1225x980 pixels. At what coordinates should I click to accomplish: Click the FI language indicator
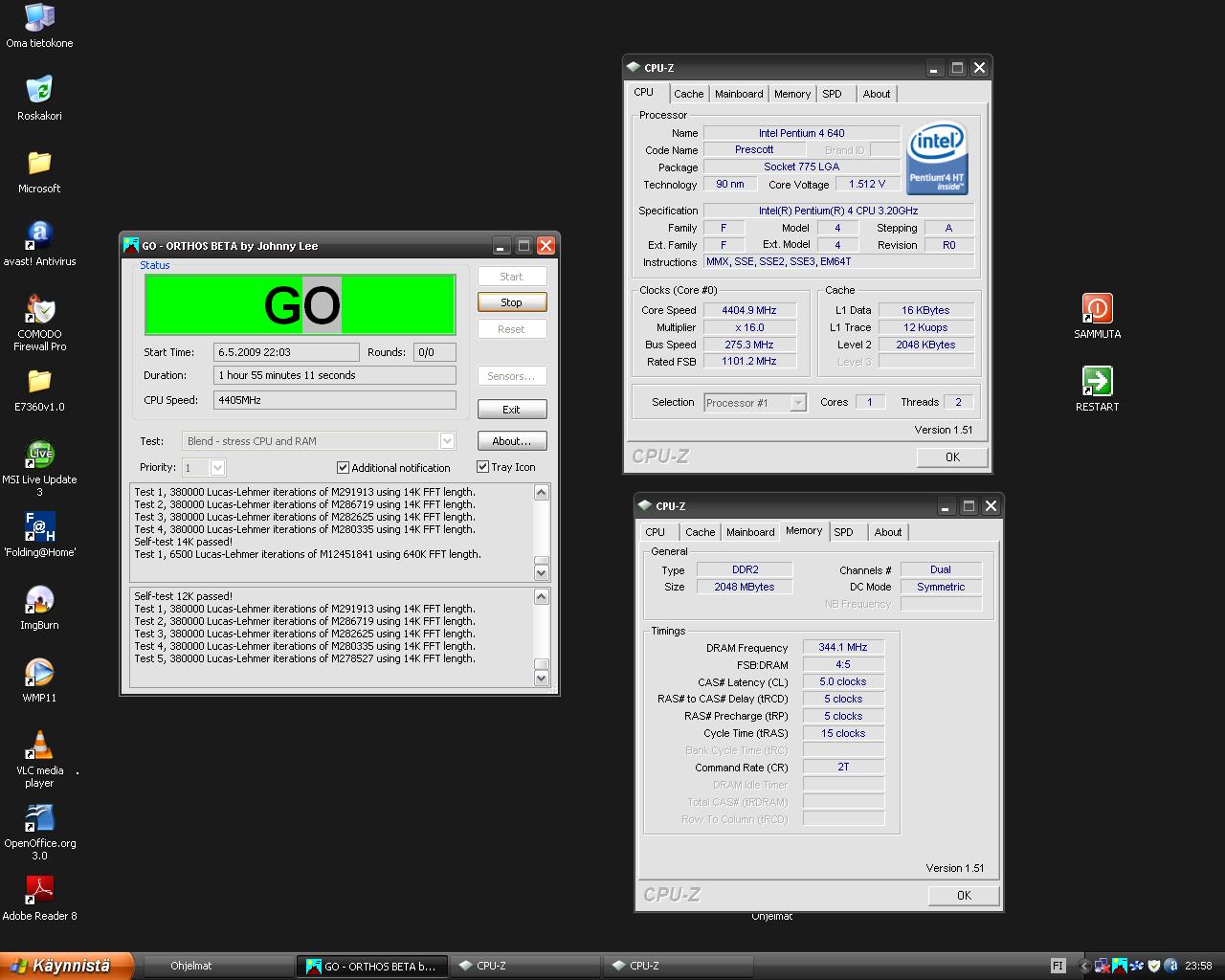click(1058, 966)
